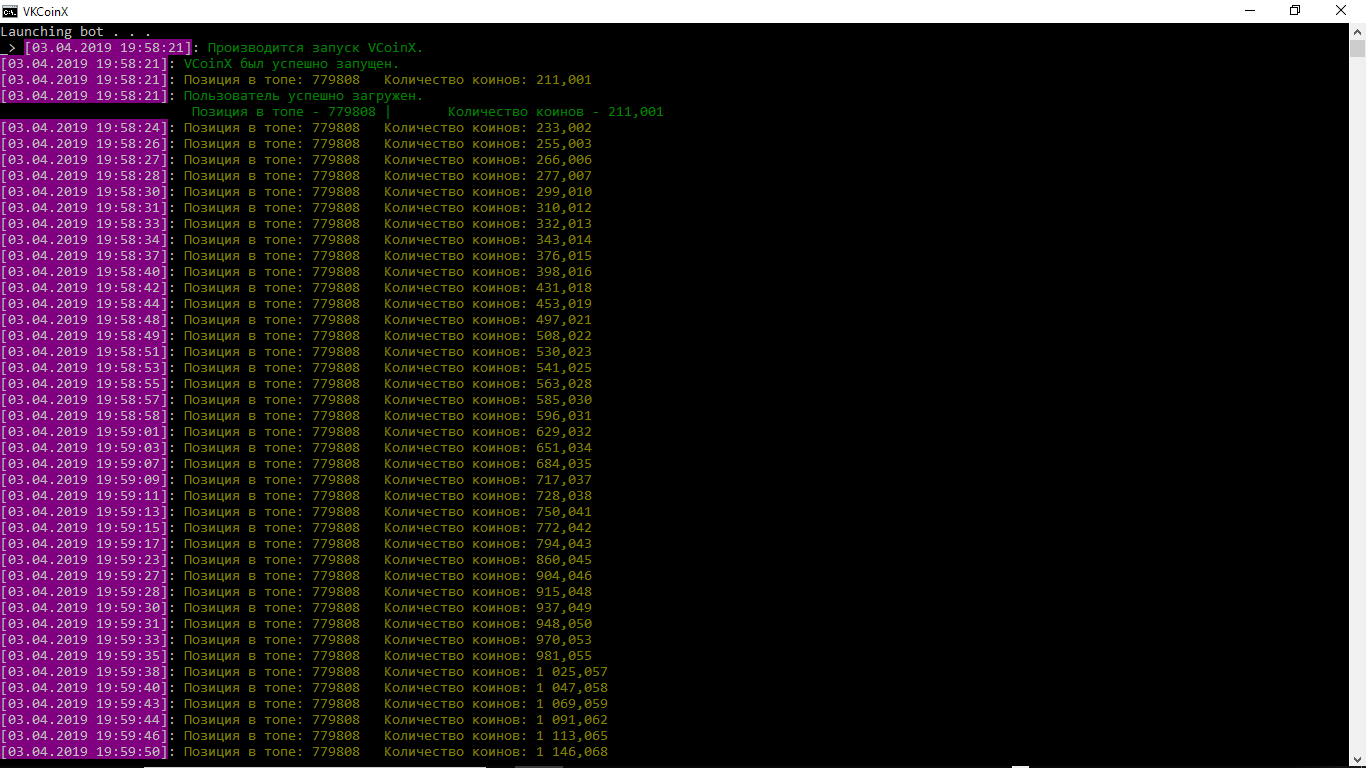This screenshot has width=1366, height=768.
Task: Click the highlighted timestamp 19:58:24
Action: [84, 128]
